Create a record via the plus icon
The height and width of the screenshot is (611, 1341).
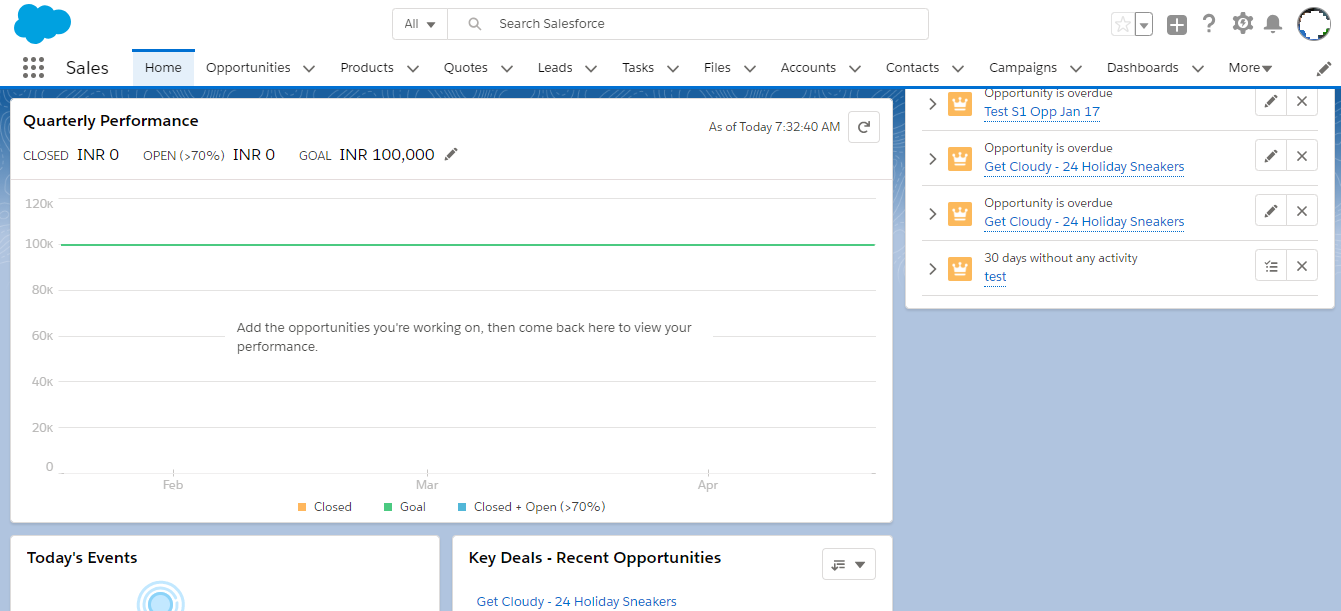pyautogui.click(x=1176, y=22)
